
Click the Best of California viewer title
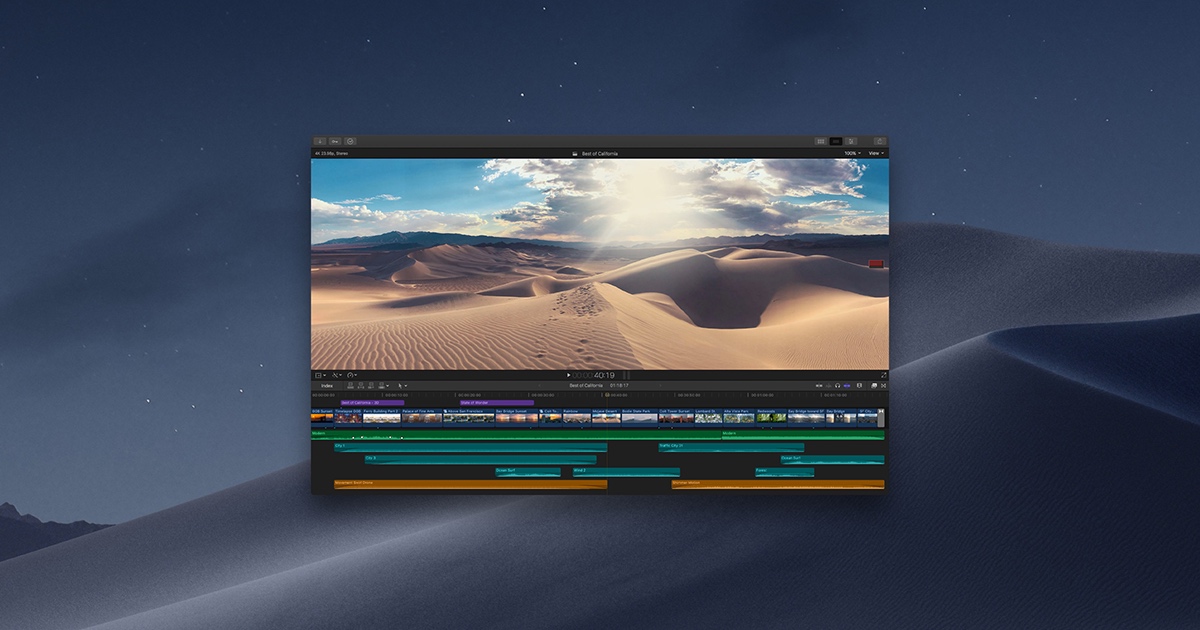pyautogui.click(x=599, y=153)
